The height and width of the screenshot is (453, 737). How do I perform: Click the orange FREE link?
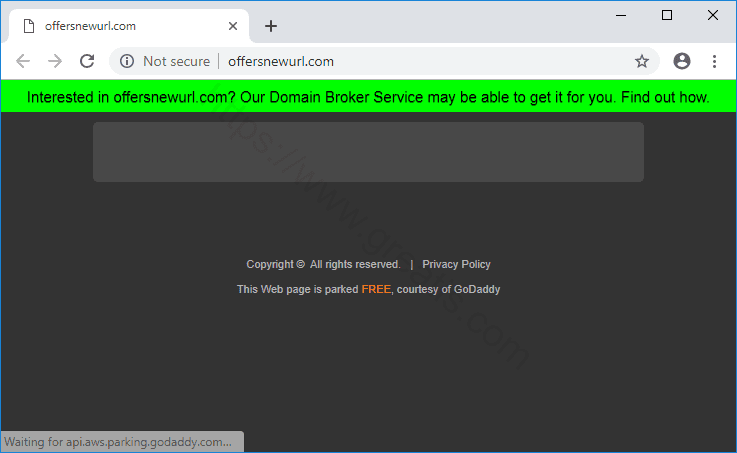tap(376, 289)
